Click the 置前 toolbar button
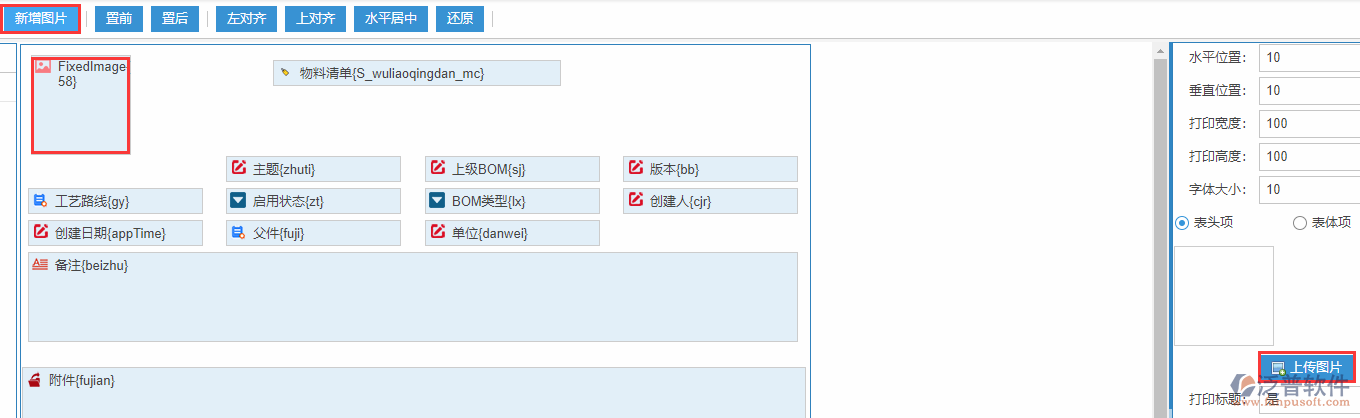 coord(119,18)
